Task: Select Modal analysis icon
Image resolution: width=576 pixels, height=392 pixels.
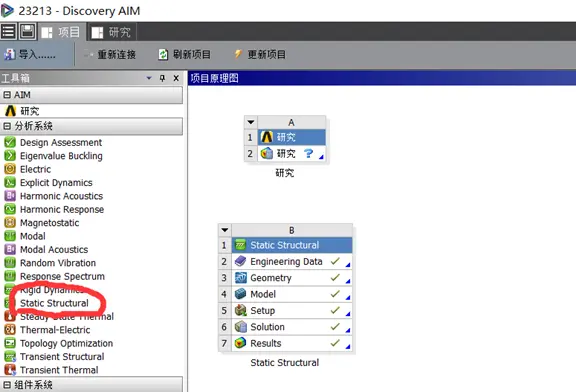Action: (x=10, y=236)
